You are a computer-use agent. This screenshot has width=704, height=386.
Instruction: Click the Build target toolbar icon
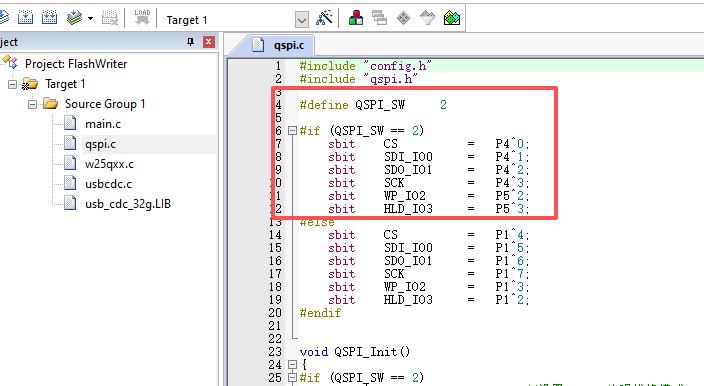pos(25,18)
